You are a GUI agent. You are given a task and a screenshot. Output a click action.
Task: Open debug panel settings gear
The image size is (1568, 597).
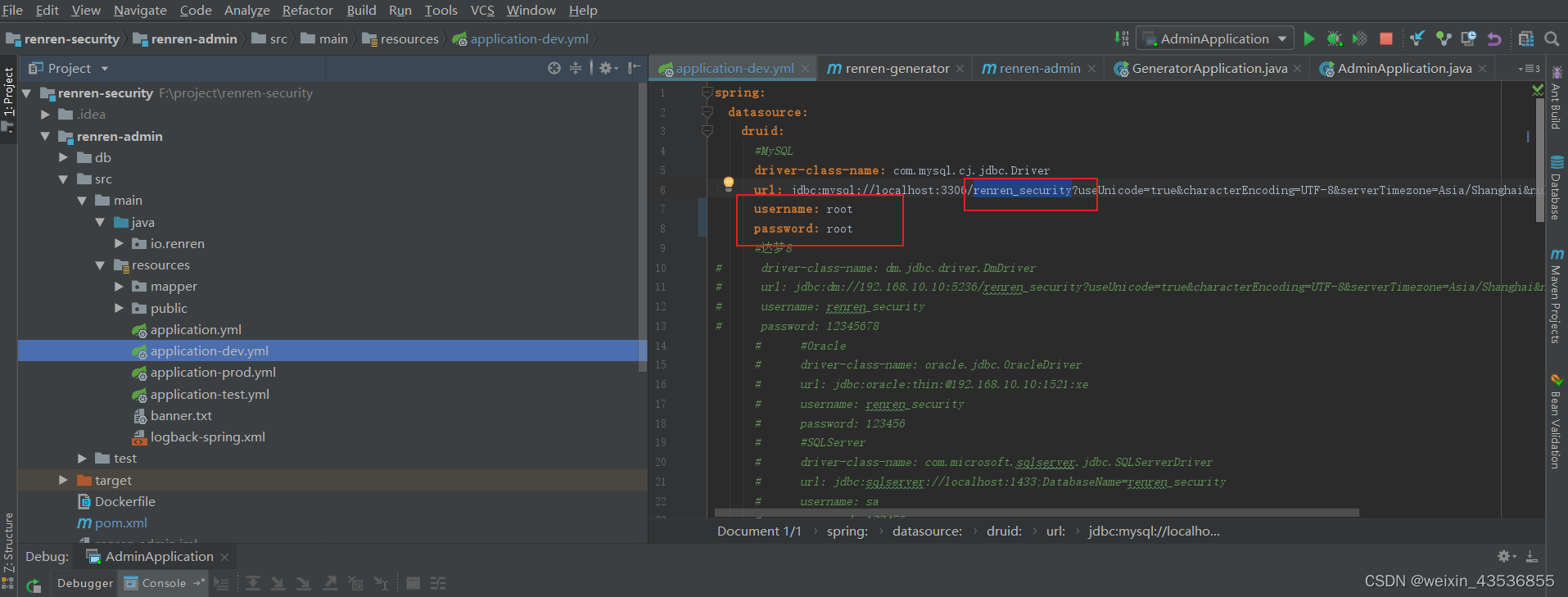1506,556
